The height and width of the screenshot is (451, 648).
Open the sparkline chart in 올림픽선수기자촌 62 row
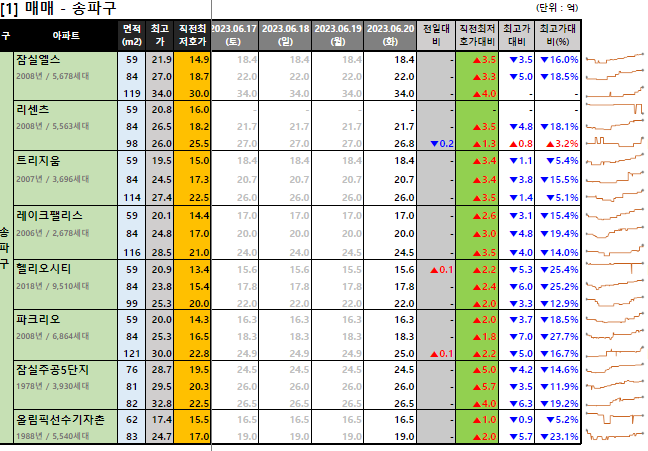pyautogui.click(x=615, y=418)
